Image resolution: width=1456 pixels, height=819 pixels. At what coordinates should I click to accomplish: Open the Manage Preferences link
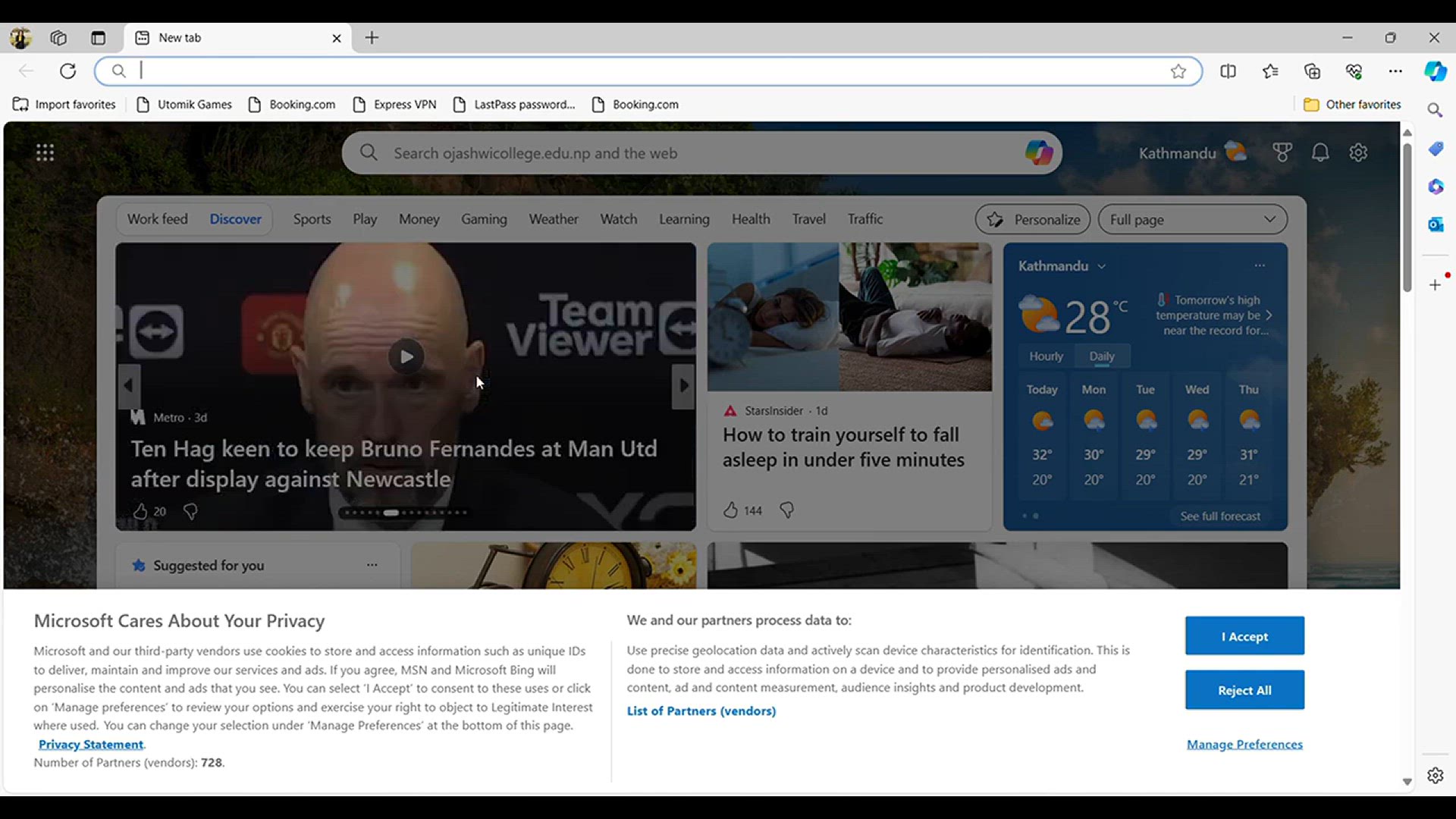1244,745
